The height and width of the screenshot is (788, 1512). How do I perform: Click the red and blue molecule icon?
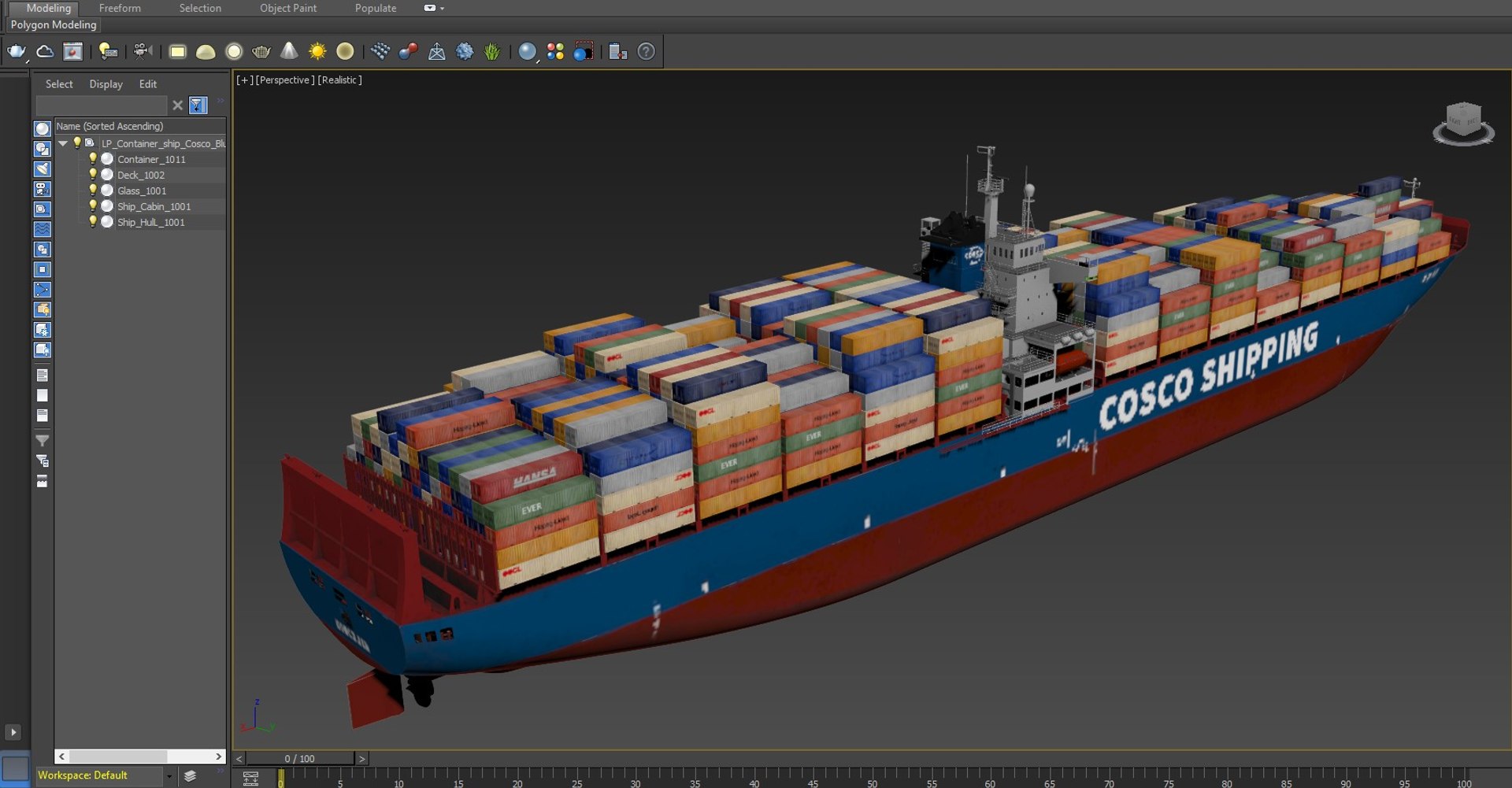tap(408, 52)
